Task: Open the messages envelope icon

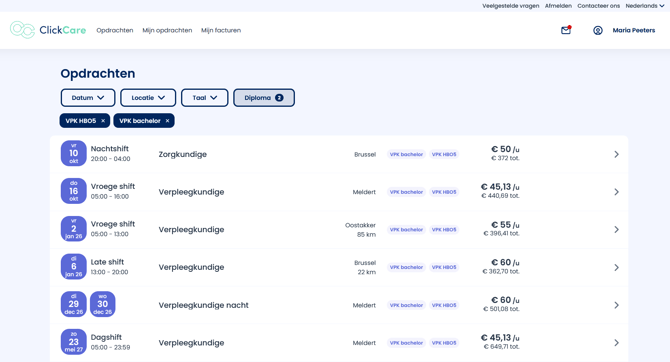Action: pyautogui.click(x=566, y=30)
